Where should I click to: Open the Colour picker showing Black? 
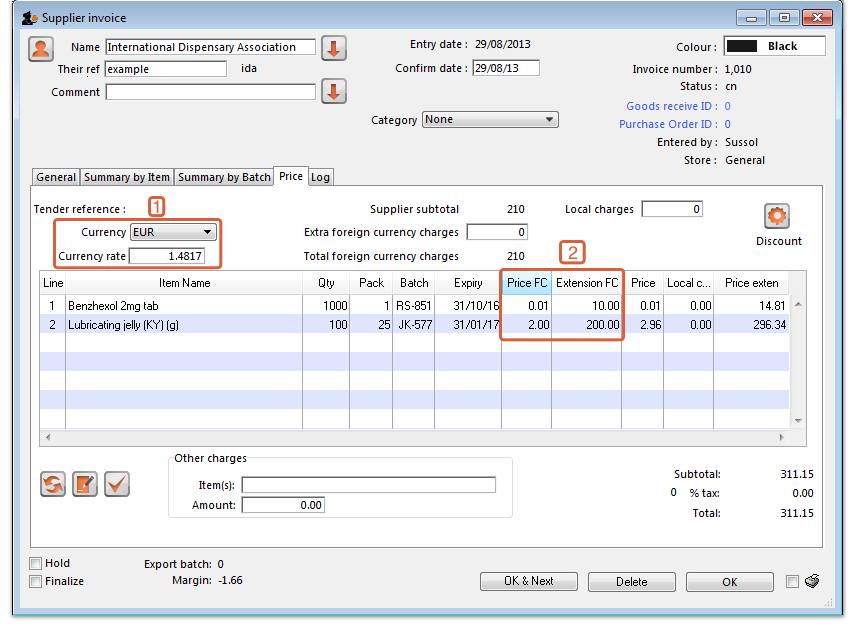coord(775,46)
